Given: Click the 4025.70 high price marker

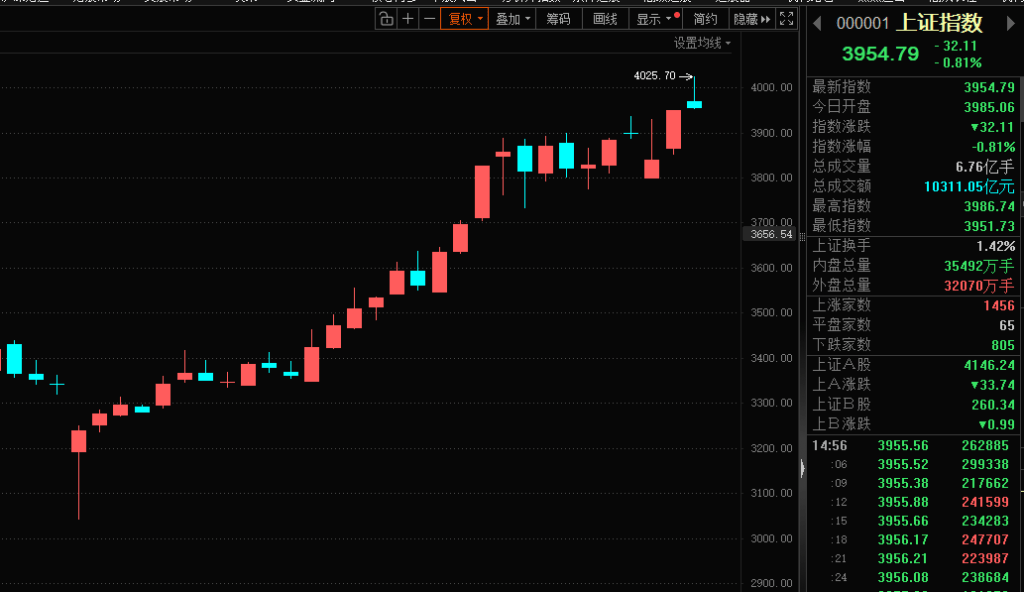Looking at the screenshot, I should point(655,76).
